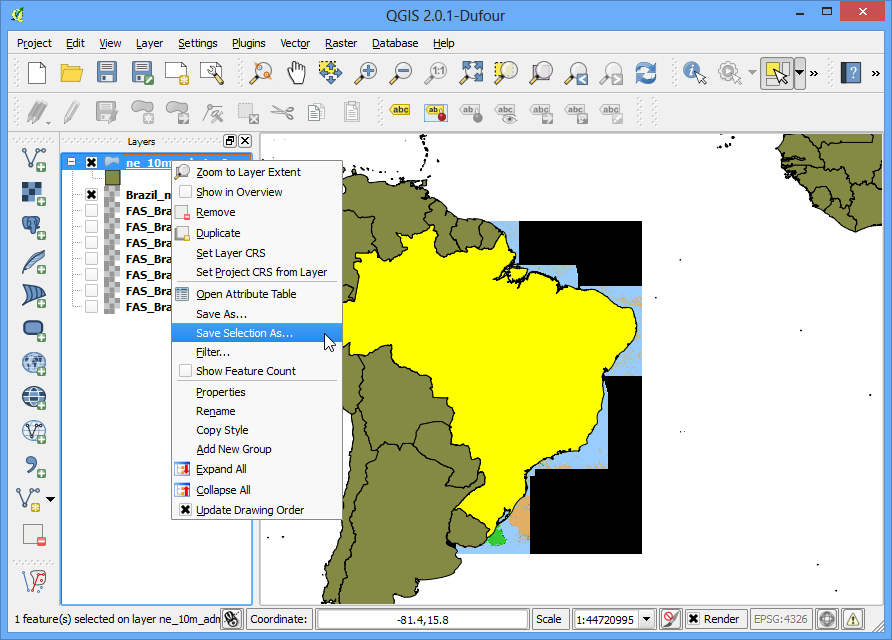This screenshot has height=640, width=892.
Task: Open the Vector menu
Action: pos(295,43)
